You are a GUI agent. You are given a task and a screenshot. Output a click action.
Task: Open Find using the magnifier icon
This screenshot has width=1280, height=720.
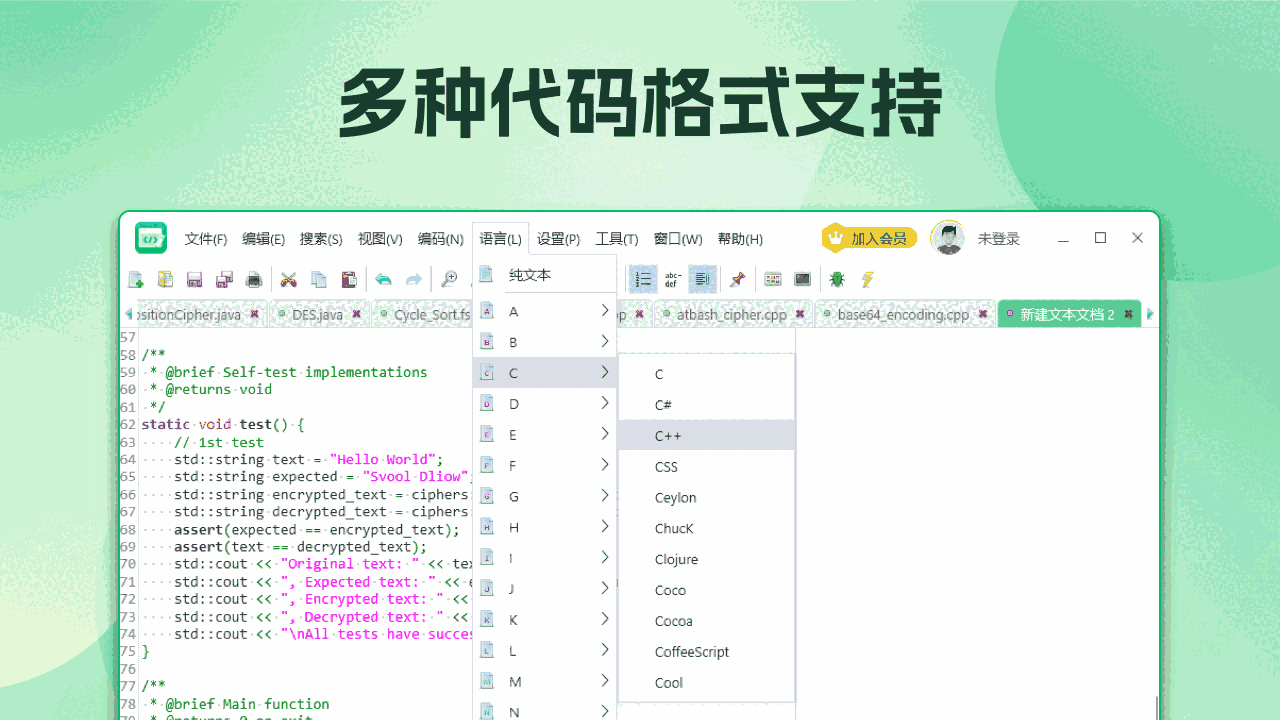pyautogui.click(x=449, y=279)
